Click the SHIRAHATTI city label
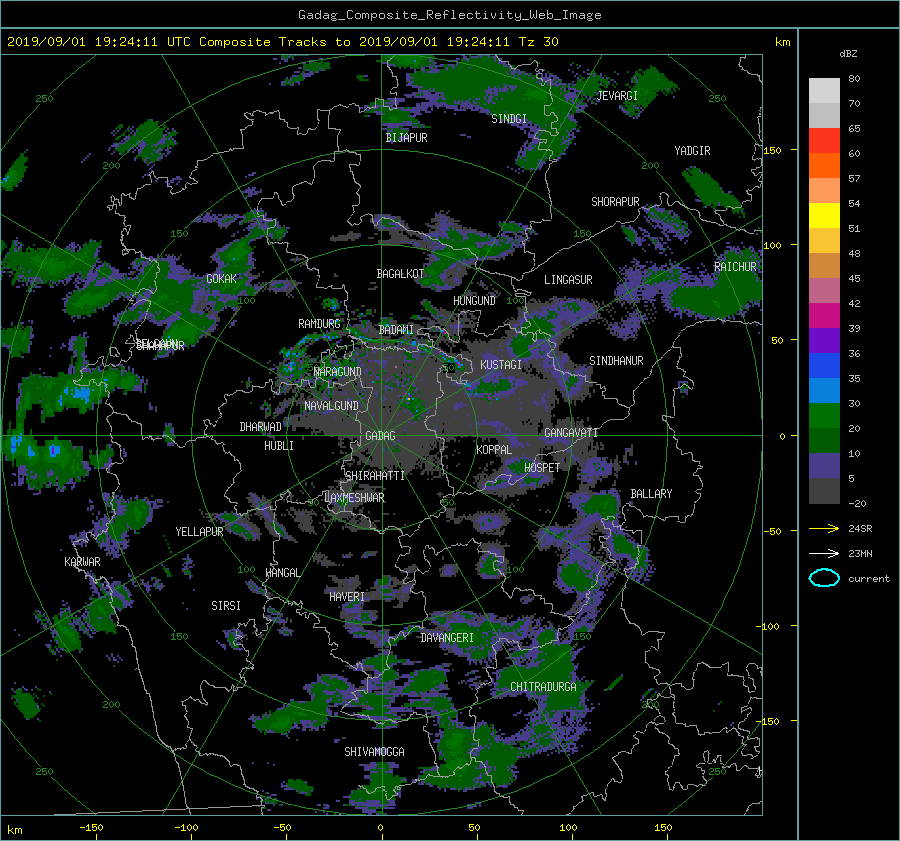The height and width of the screenshot is (841, 900). [375, 476]
